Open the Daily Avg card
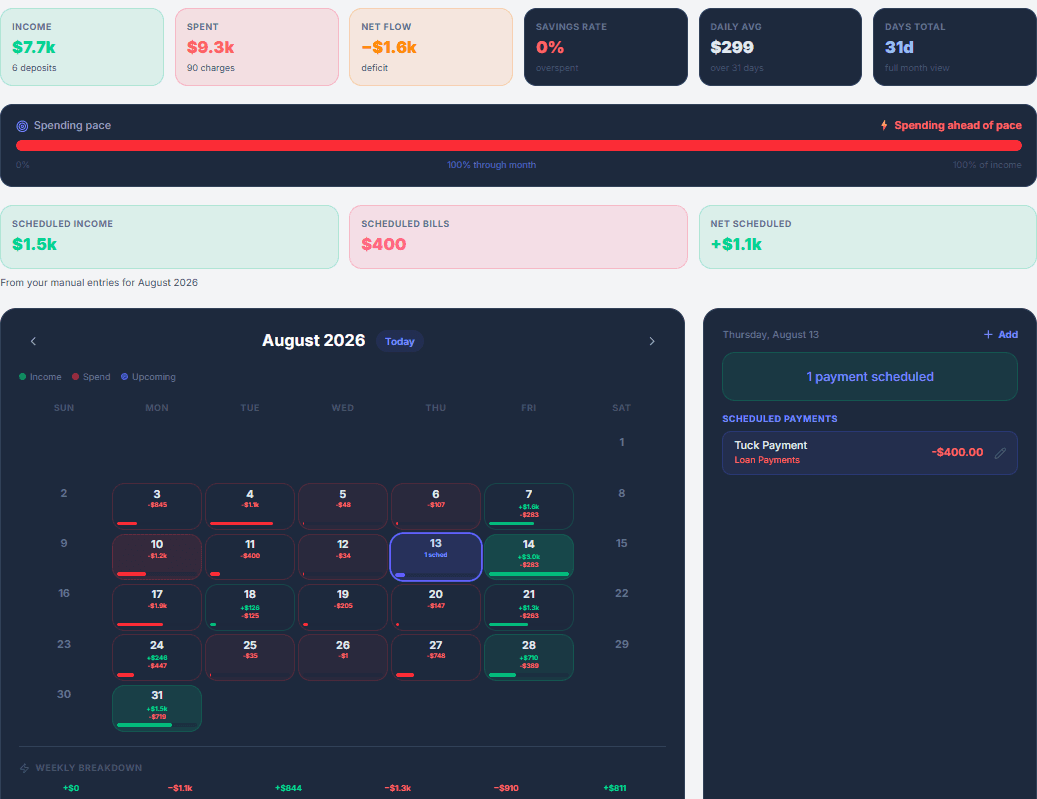This screenshot has height=799, width=1037. click(780, 47)
